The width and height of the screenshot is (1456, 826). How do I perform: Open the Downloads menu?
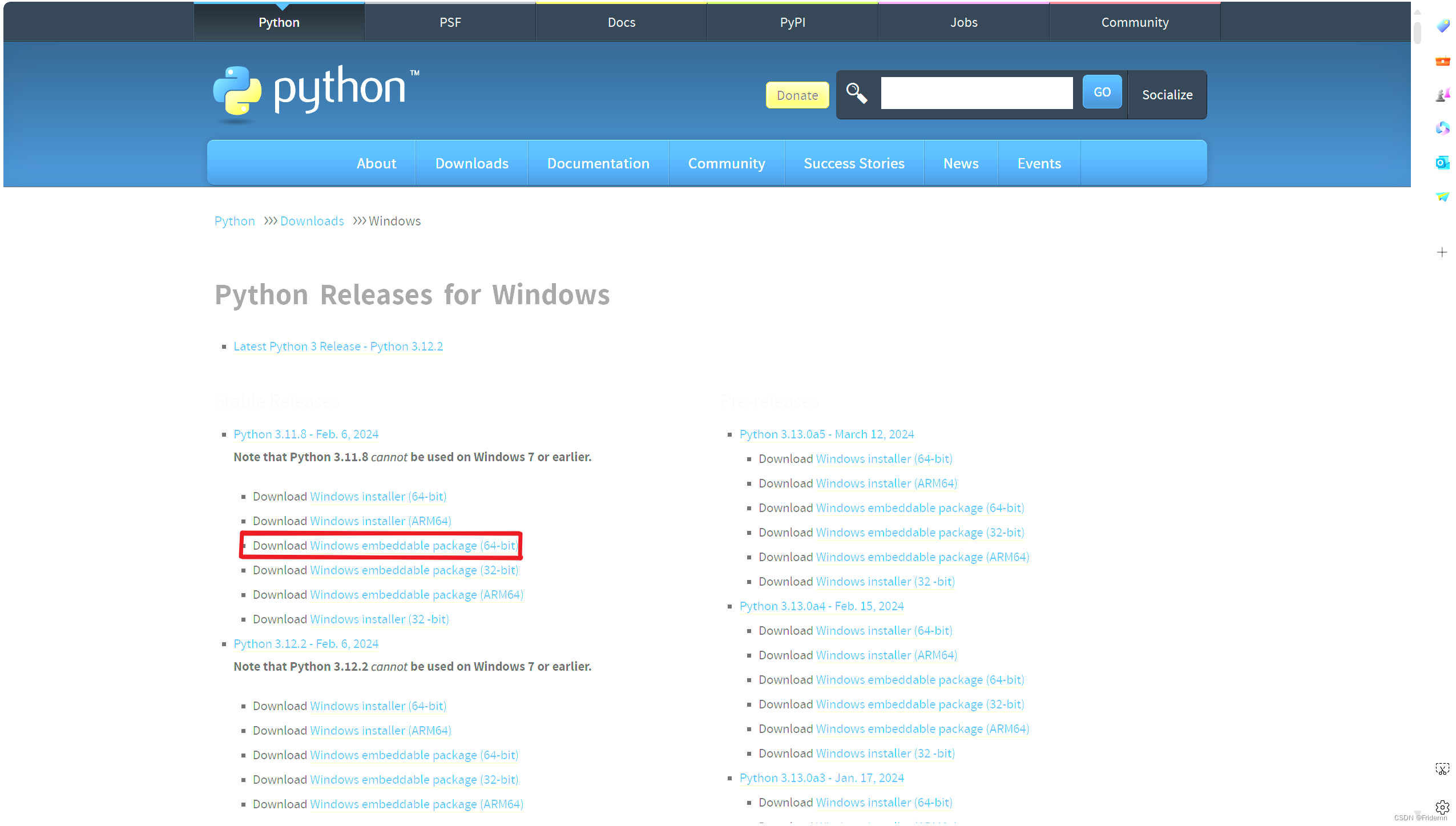(471, 163)
